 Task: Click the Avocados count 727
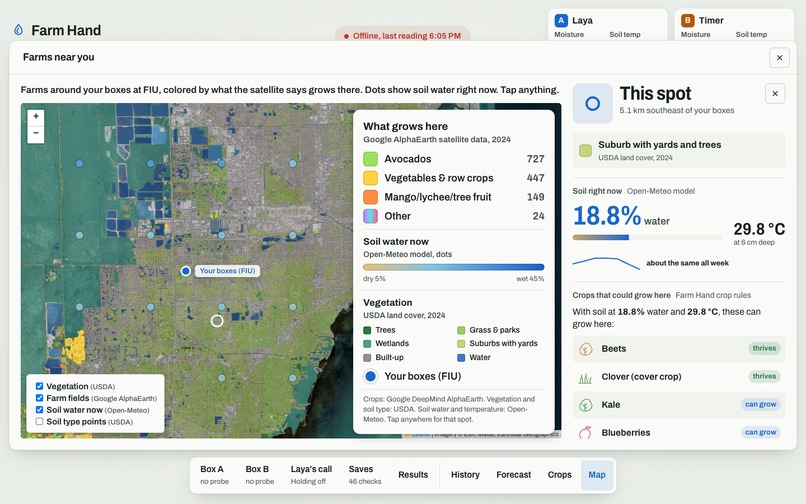pyautogui.click(x=535, y=159)
